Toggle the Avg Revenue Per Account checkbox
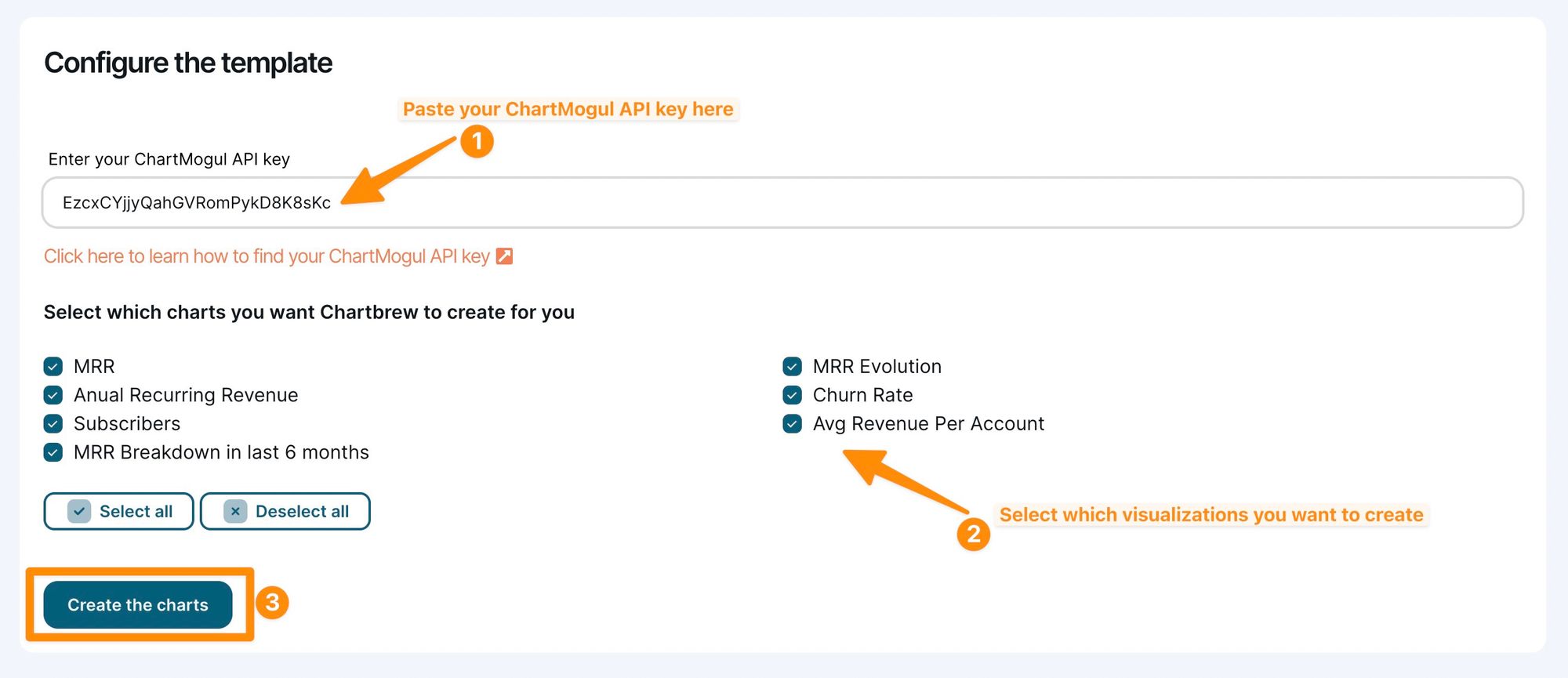This screenshot has height=678, width=1568. click(x=792, y=423)
